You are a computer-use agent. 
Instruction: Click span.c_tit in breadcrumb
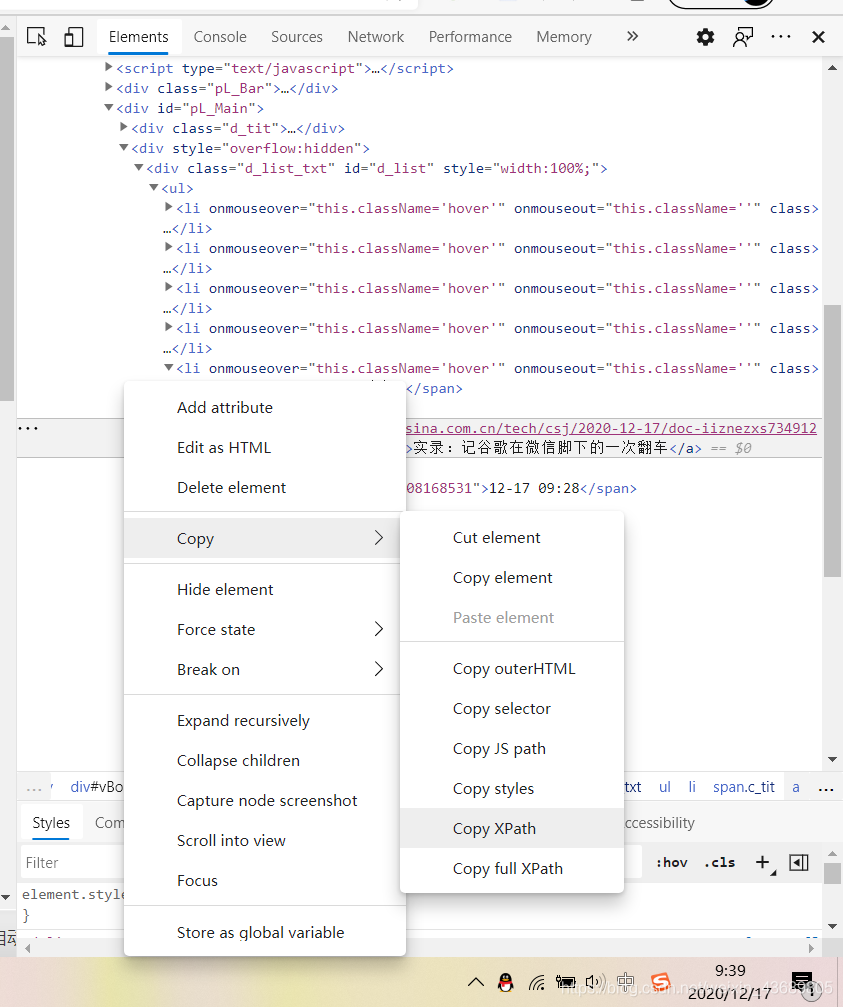(743, 787)
